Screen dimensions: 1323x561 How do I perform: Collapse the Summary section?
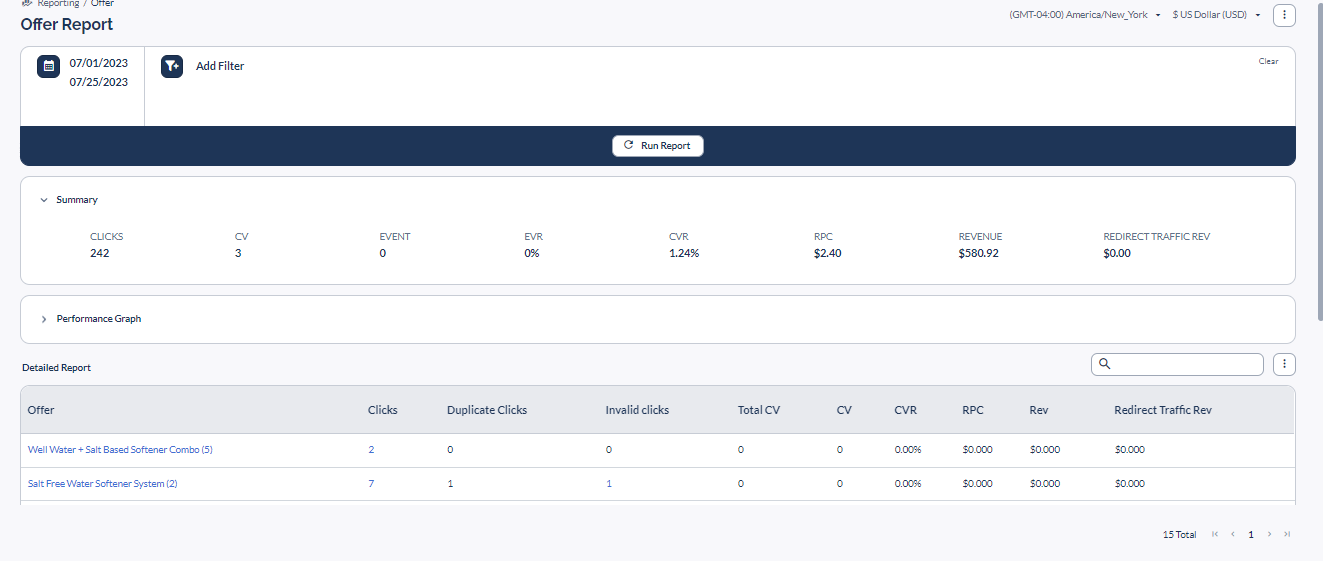pyautogui.click(x=44, y=200)
